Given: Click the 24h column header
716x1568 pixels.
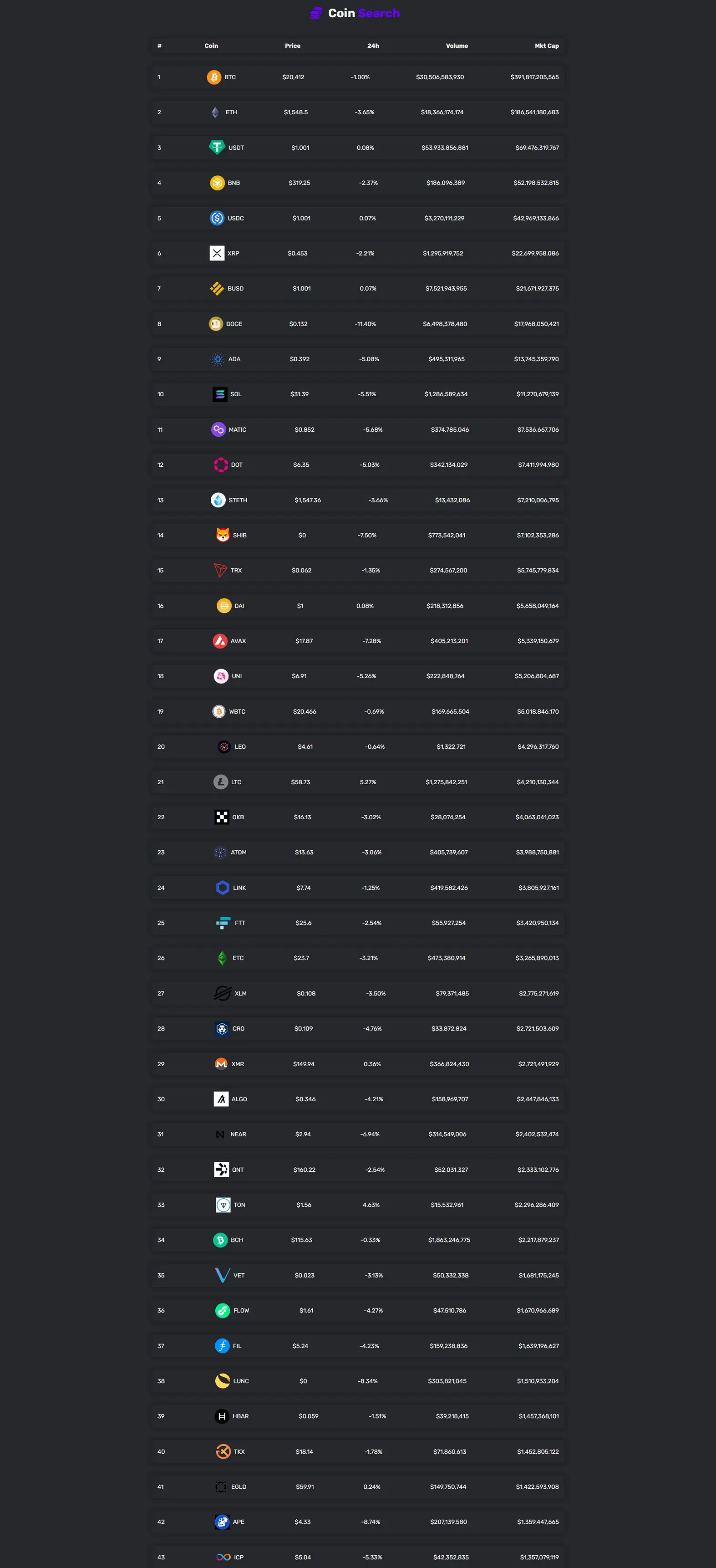Looking at the screenshot, I should coord(374,46).
